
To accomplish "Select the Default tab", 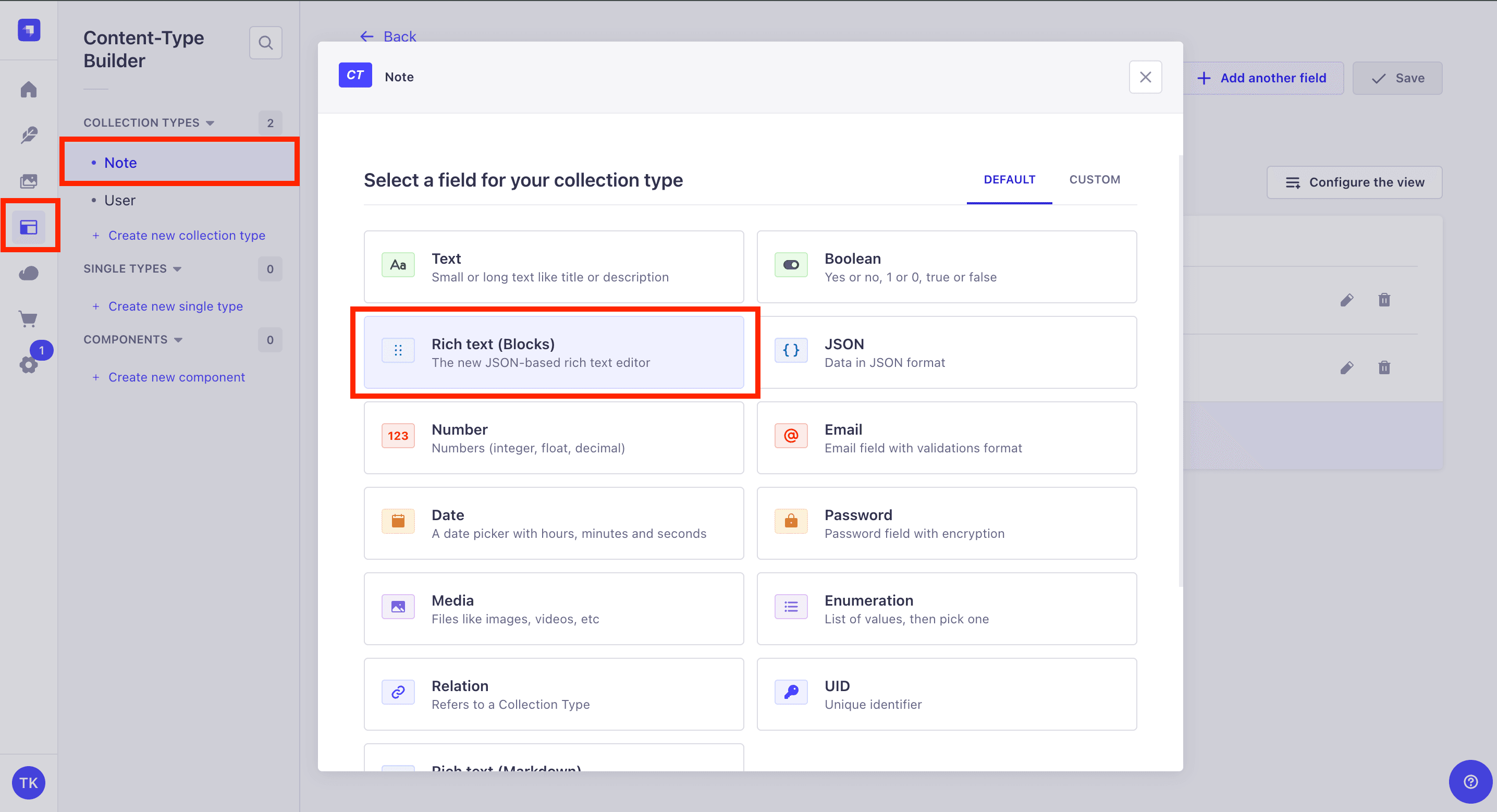I will (x=1009, y=180).
